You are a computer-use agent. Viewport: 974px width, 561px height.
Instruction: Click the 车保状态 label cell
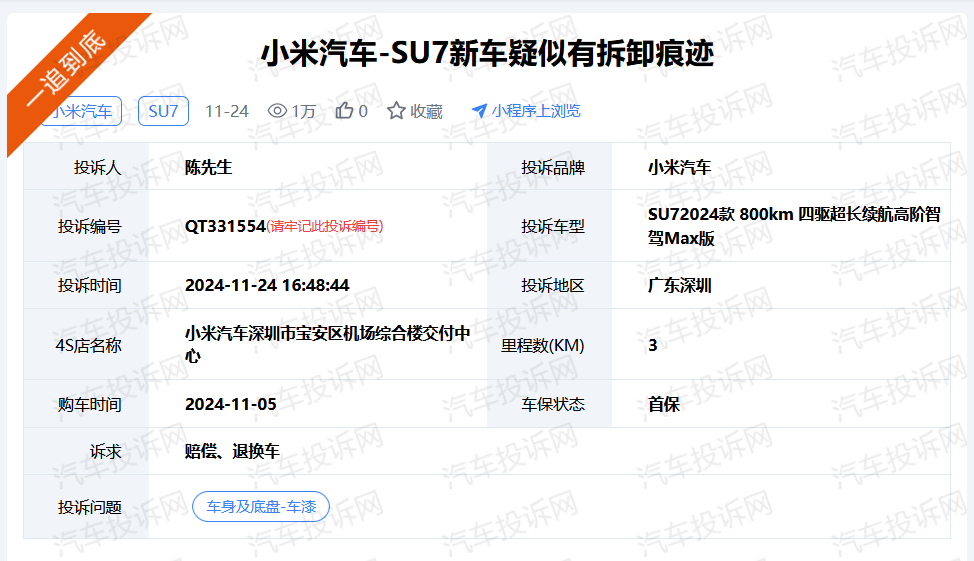[x=550, y=404]
